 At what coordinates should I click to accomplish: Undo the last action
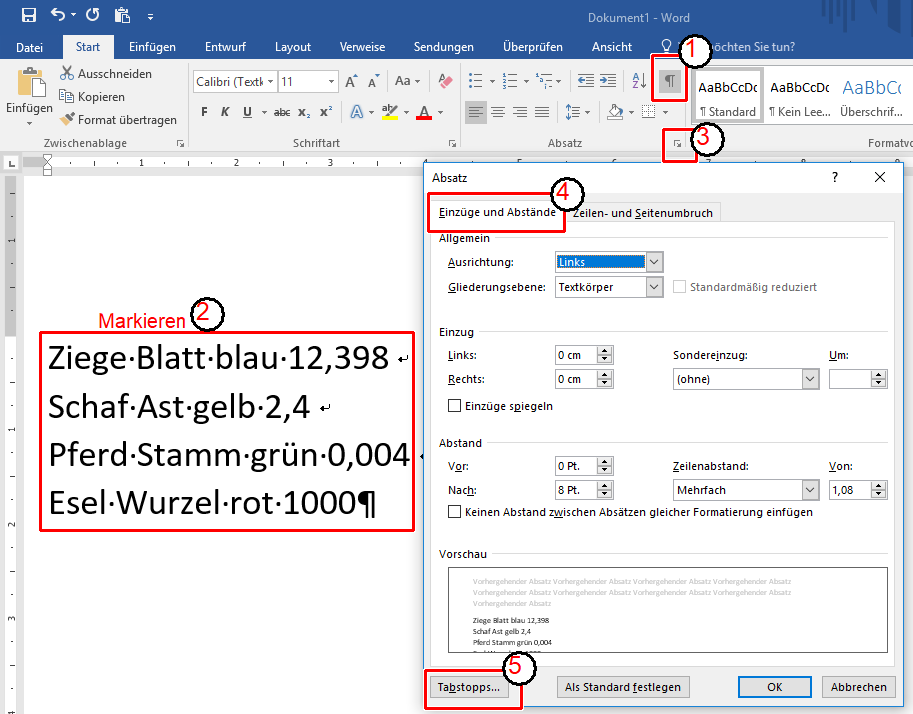pyautogui.click(x=58, y=15)
